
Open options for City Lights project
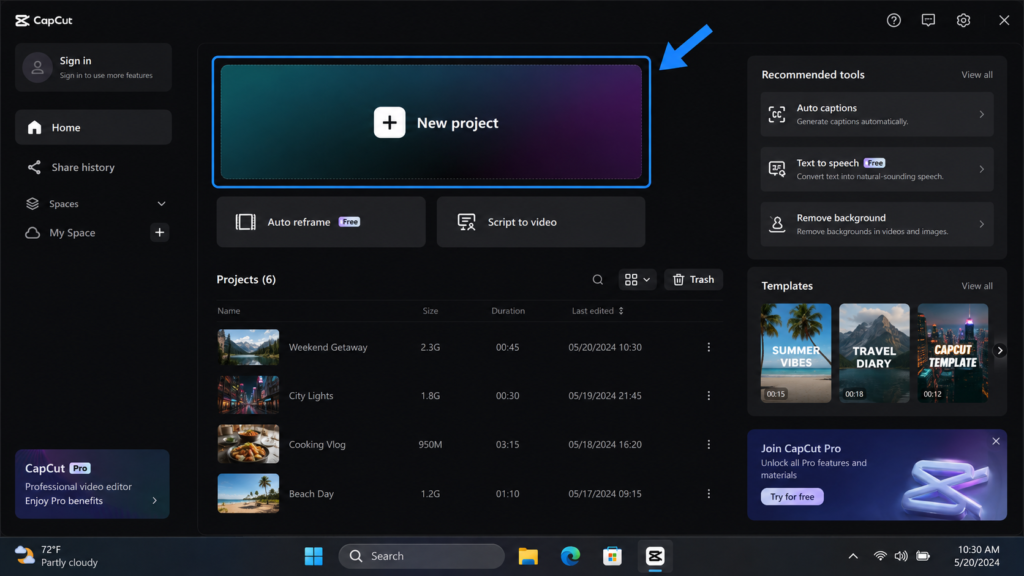[x=709, y=396]
